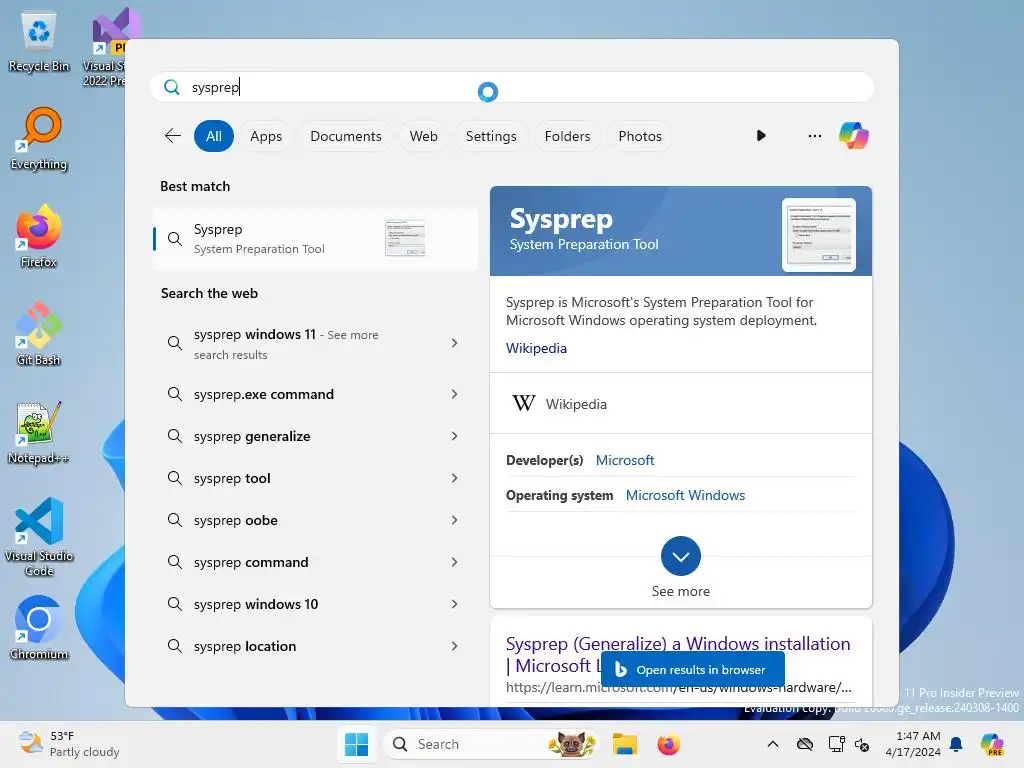Viewport: 1024px width, 768px height.
Task: Switch to the Apps filter tab
Action: (x=266, y=136)
